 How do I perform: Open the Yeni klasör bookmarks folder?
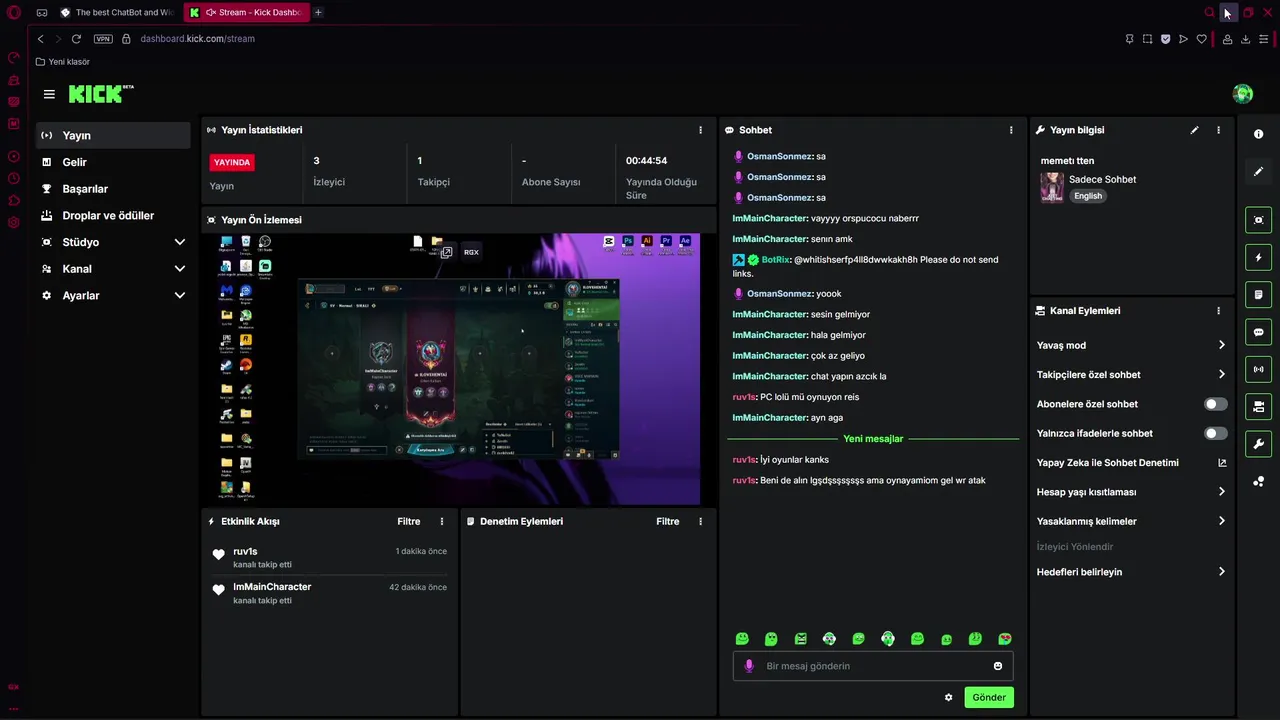(x=63, y=62)
